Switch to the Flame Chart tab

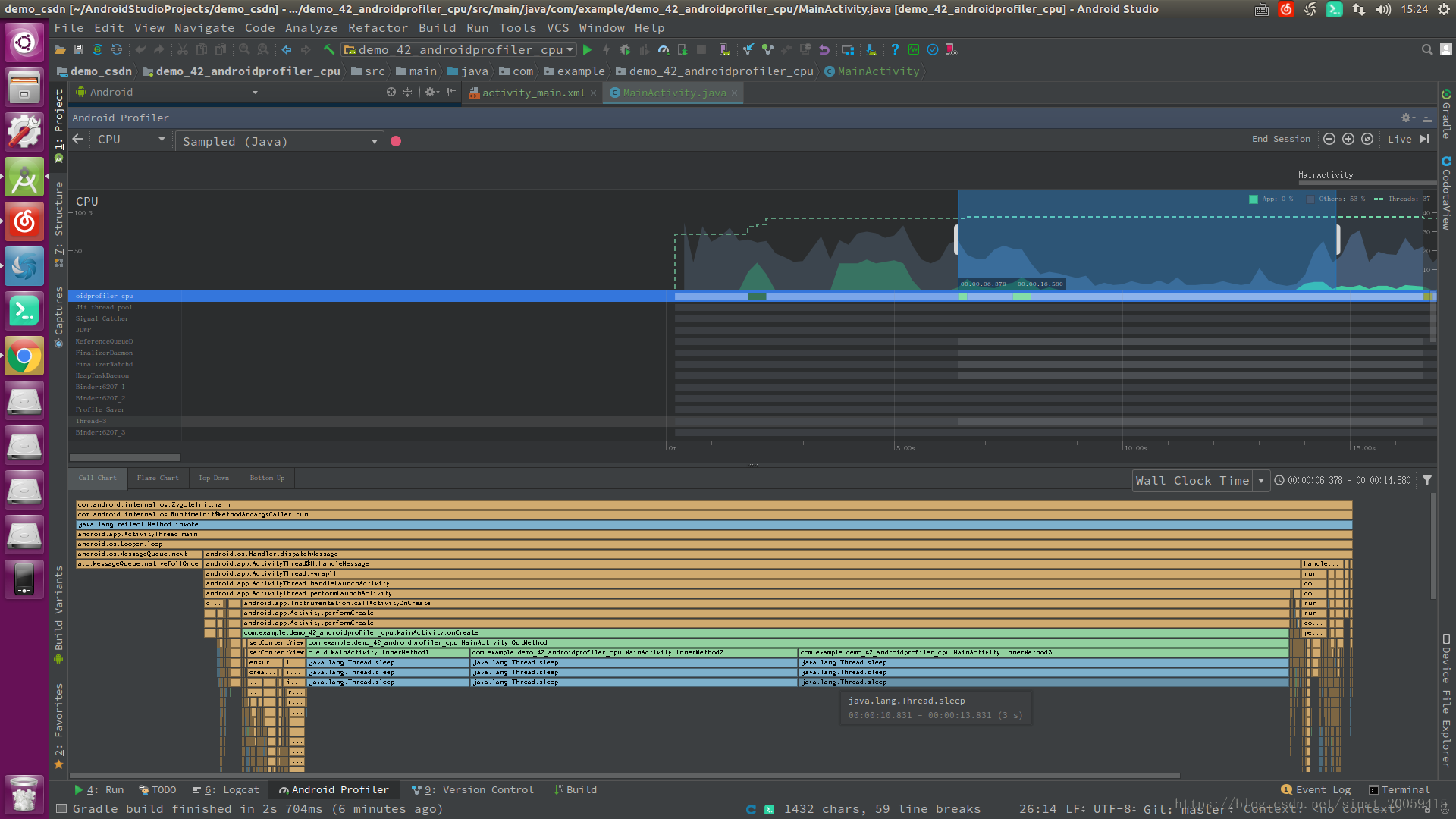pos(158,479)
